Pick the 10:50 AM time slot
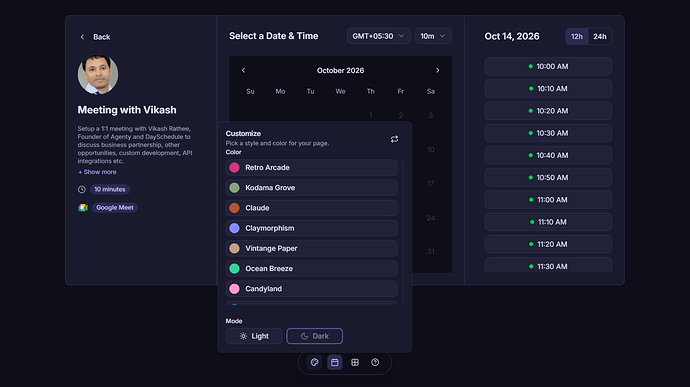The height and width of the screenshot is (387, 690). (x=548, y=177)
